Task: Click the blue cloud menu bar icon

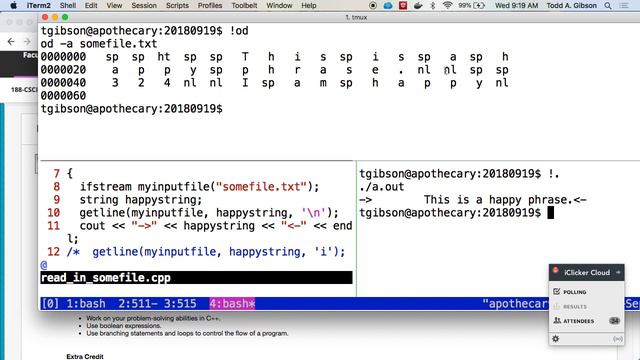Action: point(388,6)
